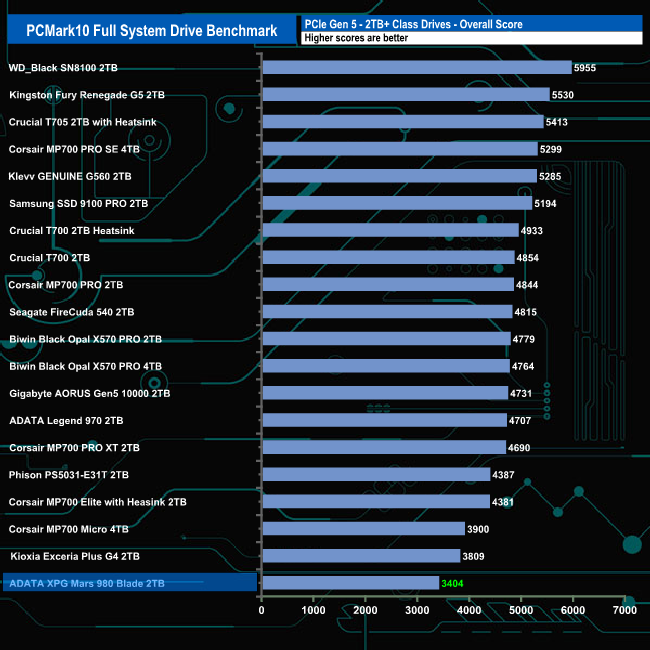Click the 6000 axis label
The width and height of the screenshot is (650, 650).
[x=573, y=610]
